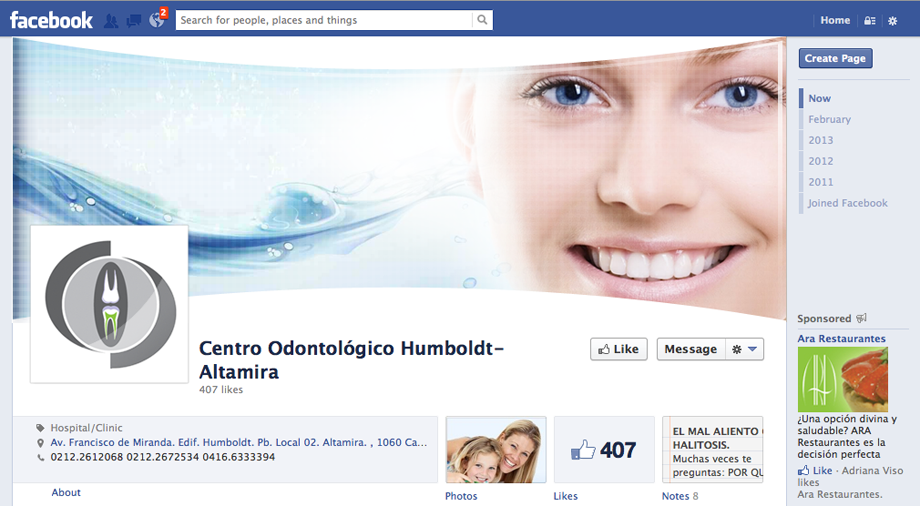Image resolution: width=920 pixels, height=506 pixels.
Task: Jump to 2011 in timeline
Action: coord(820,182)
